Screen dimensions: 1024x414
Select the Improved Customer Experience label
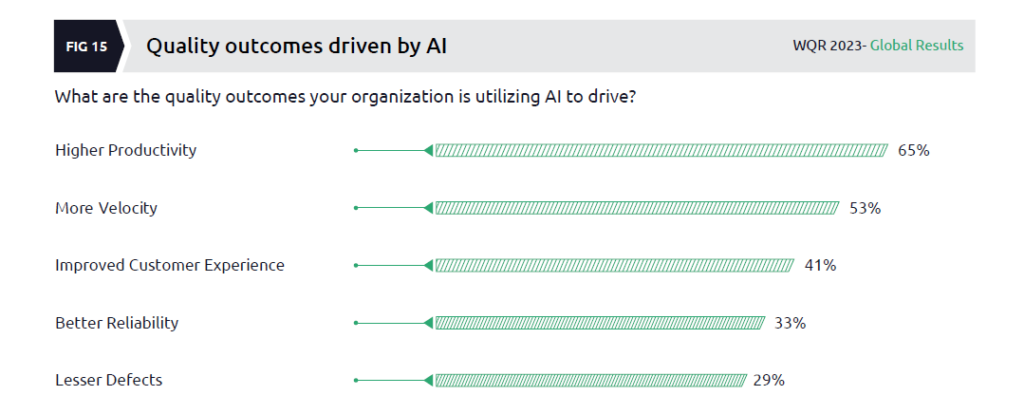(x=170, y=266)
